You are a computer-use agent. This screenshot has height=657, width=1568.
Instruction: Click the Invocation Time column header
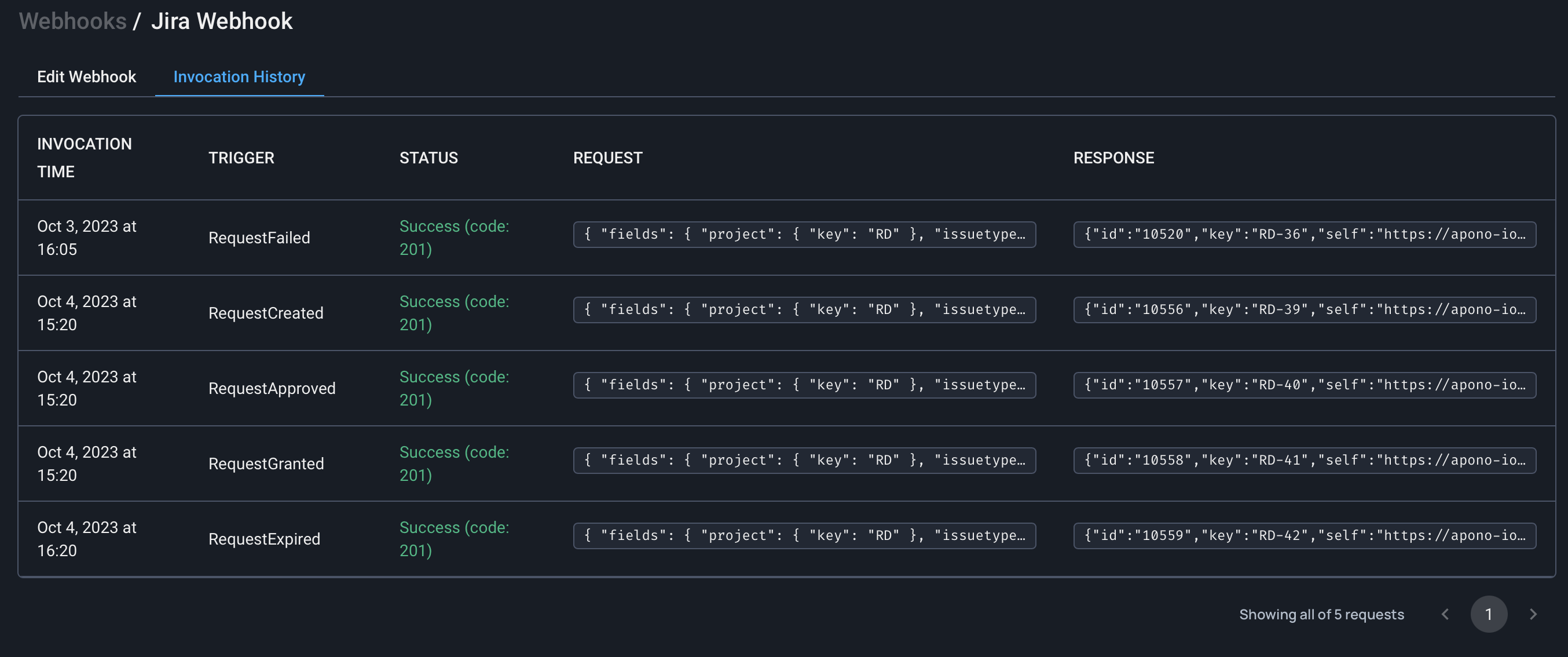[x=84, y=158]
